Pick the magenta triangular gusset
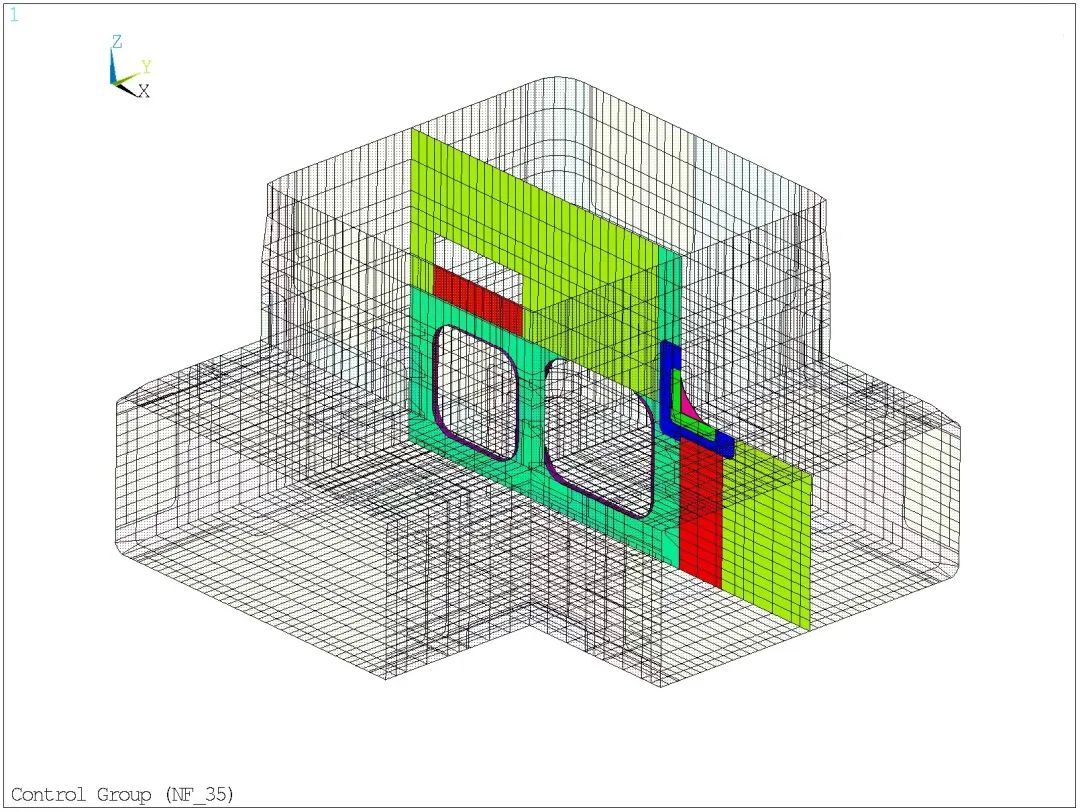The image size is (1080, 812). click(687, 405)
